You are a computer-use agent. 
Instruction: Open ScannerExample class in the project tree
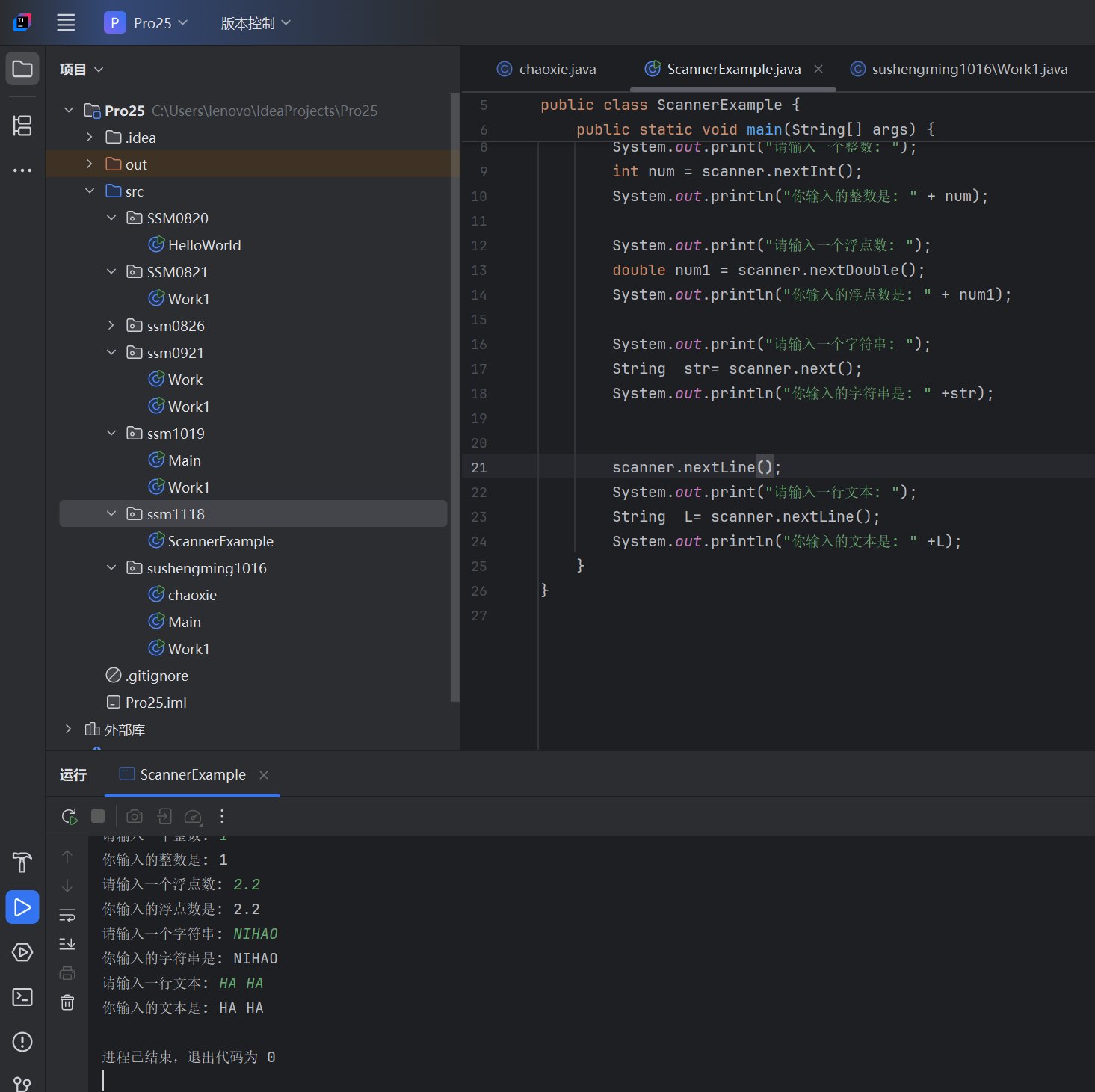[x=211, y=541]
